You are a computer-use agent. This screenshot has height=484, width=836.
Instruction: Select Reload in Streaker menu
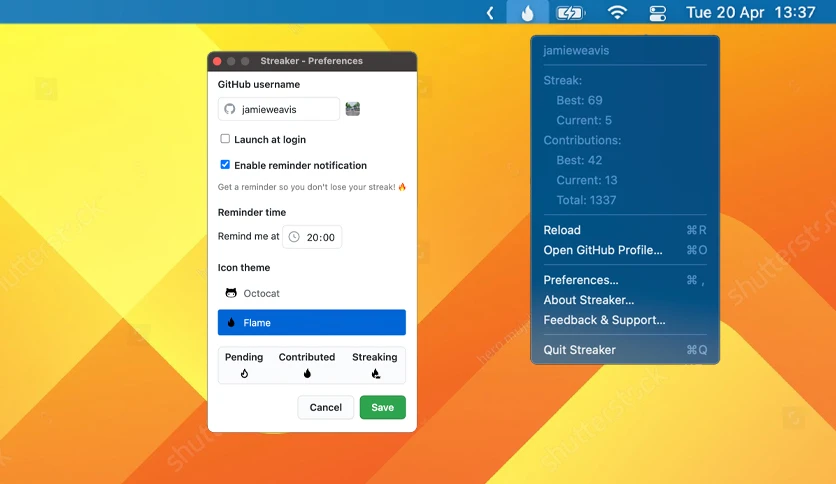(625, 230)
